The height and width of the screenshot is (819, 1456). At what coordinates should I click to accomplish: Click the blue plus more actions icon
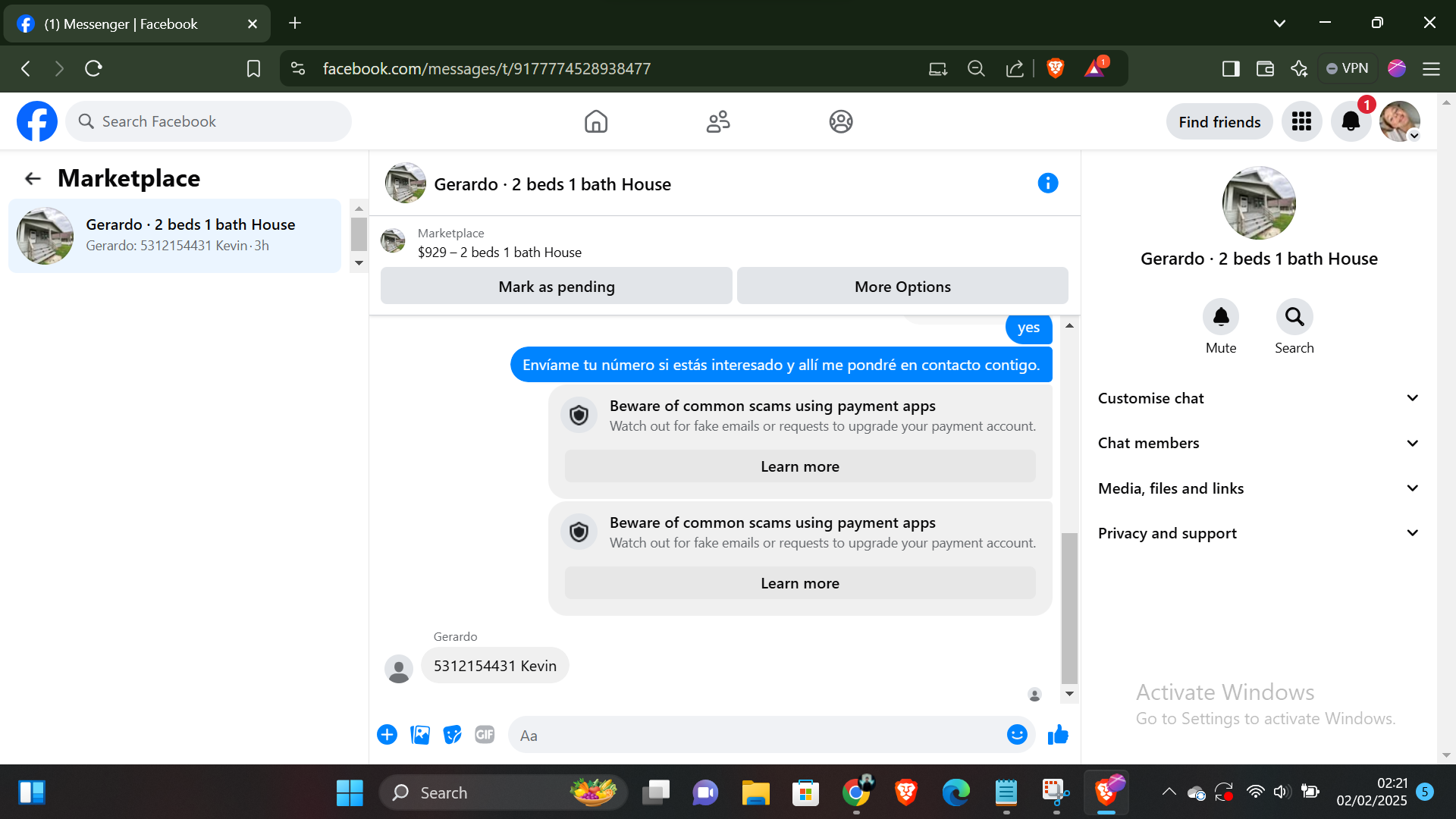(387, 735)
